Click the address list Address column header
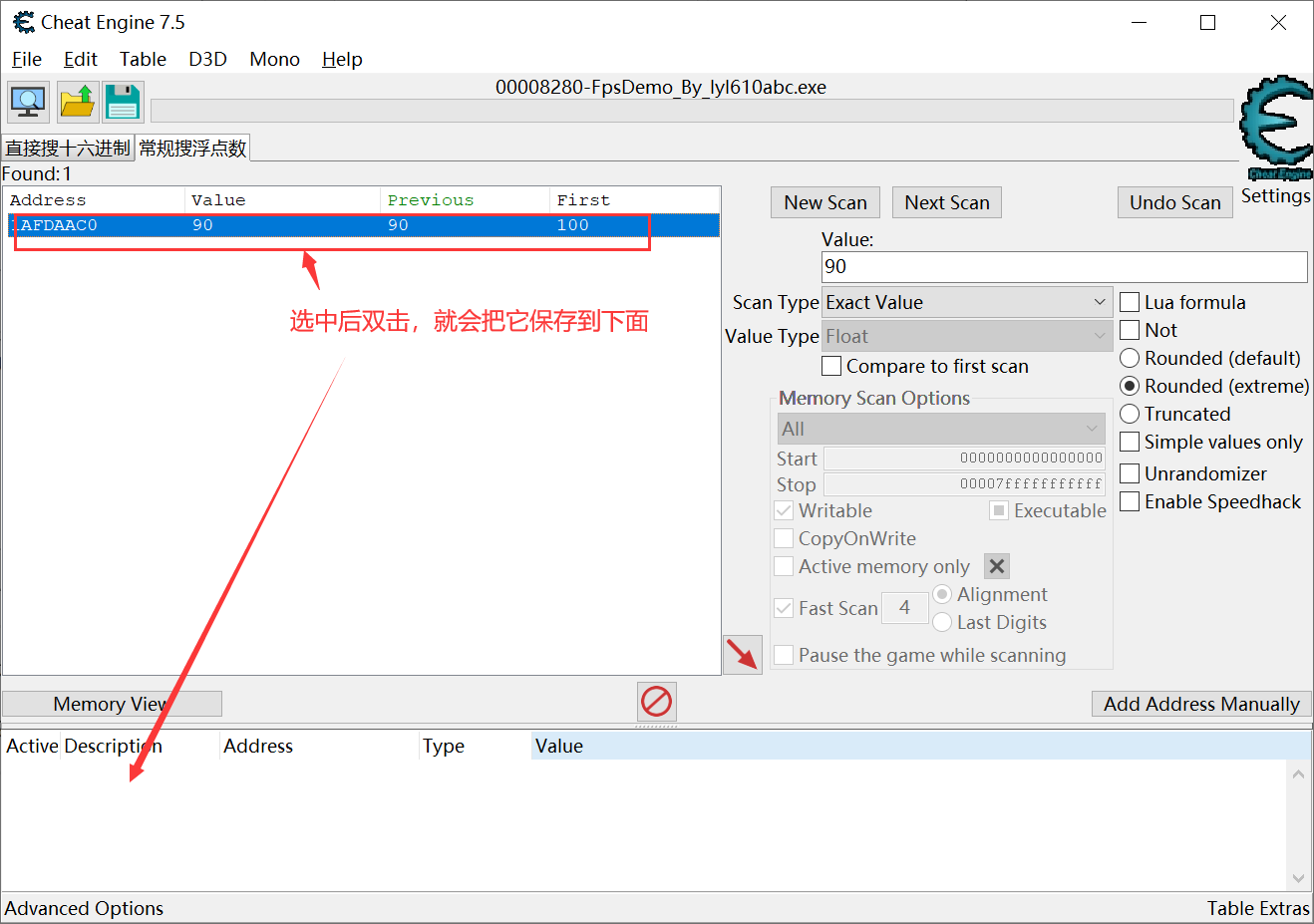This screenshot has width=1314, height=924. tap(319, 746)
